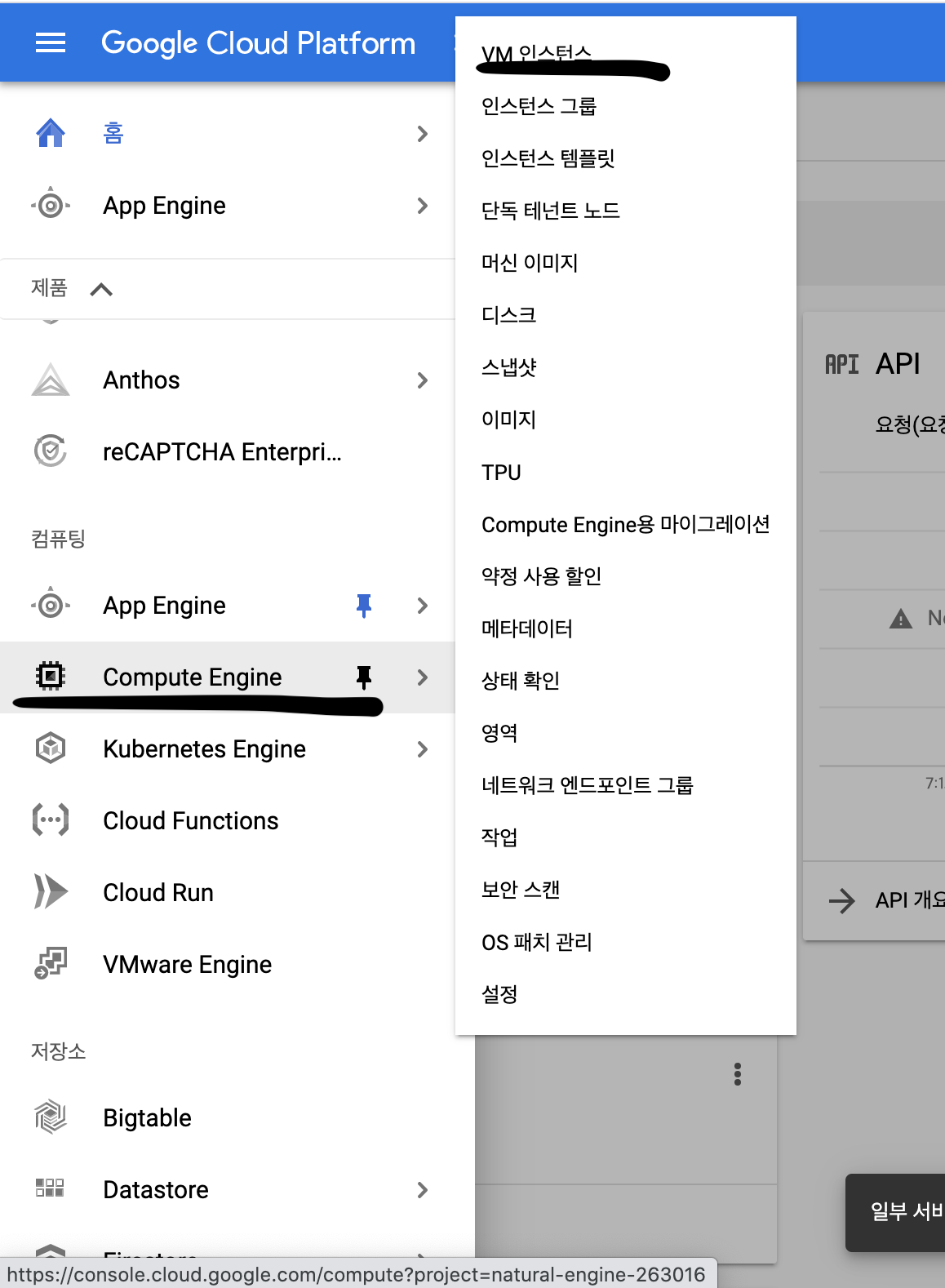
Task: Click App Engine icon under 컴퓨팅
Action: tap(51, 605)
